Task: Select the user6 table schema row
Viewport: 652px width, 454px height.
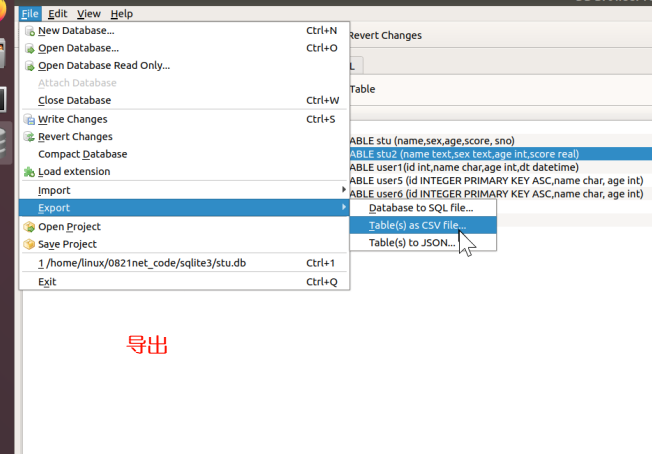Action: pos(501,194)
